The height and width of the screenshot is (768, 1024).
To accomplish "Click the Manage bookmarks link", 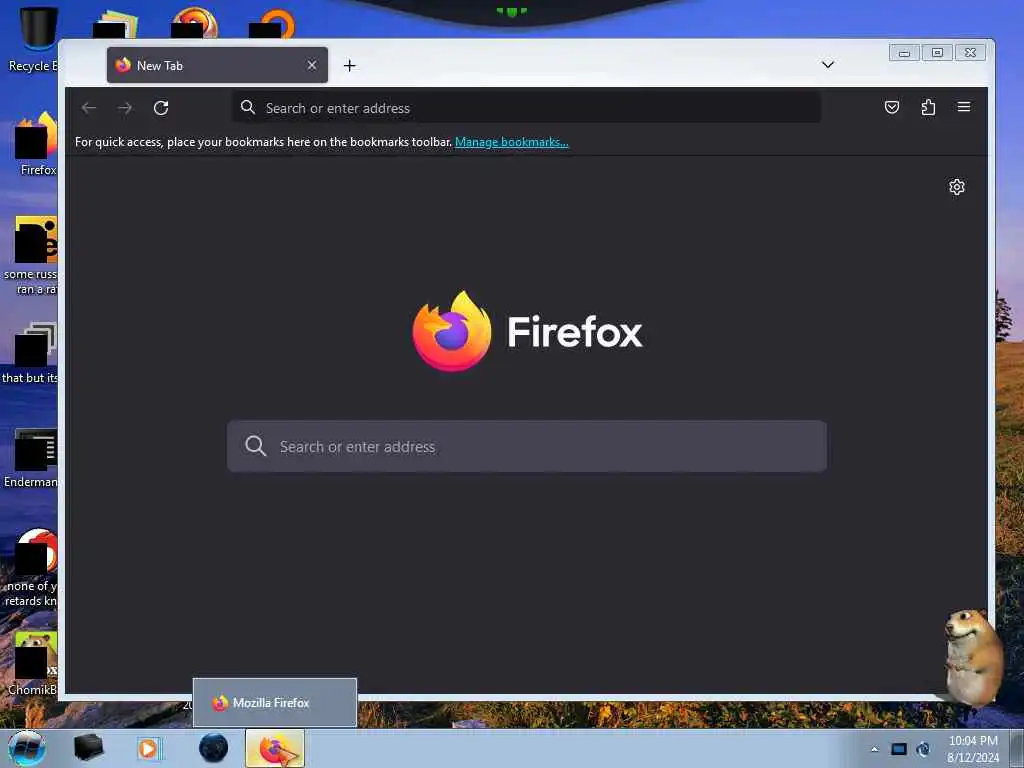I will (511, 142).
